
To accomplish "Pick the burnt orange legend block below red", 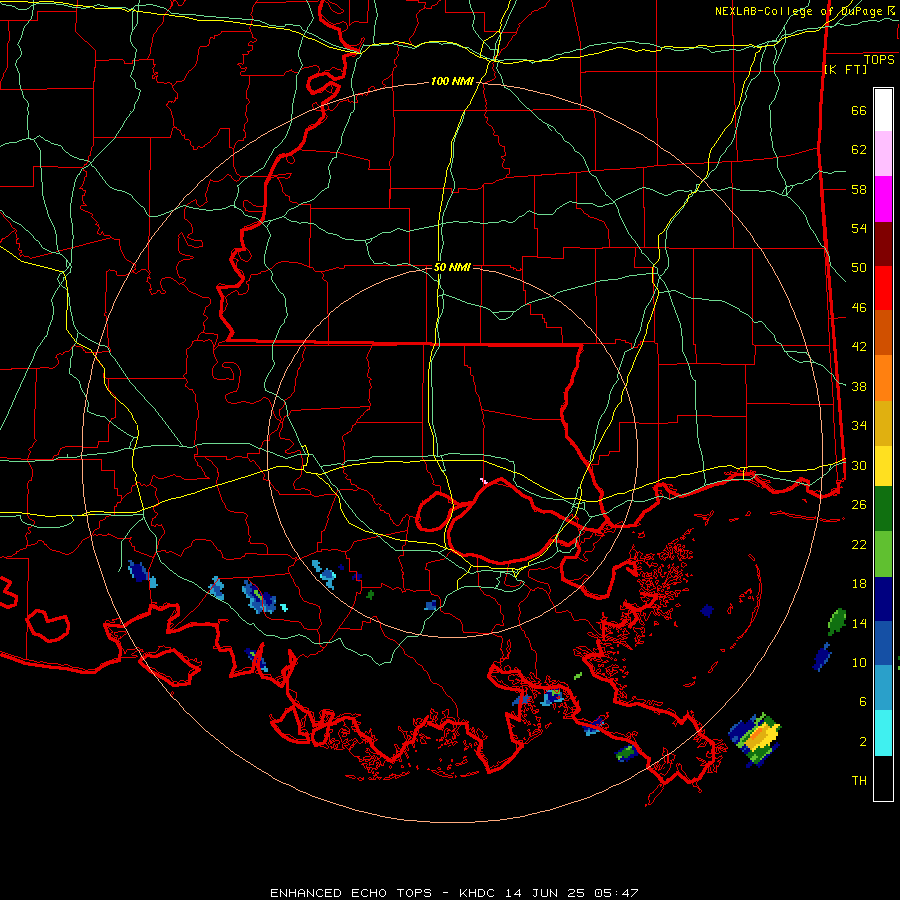I will pyautogui.click(x=883, y=332).
